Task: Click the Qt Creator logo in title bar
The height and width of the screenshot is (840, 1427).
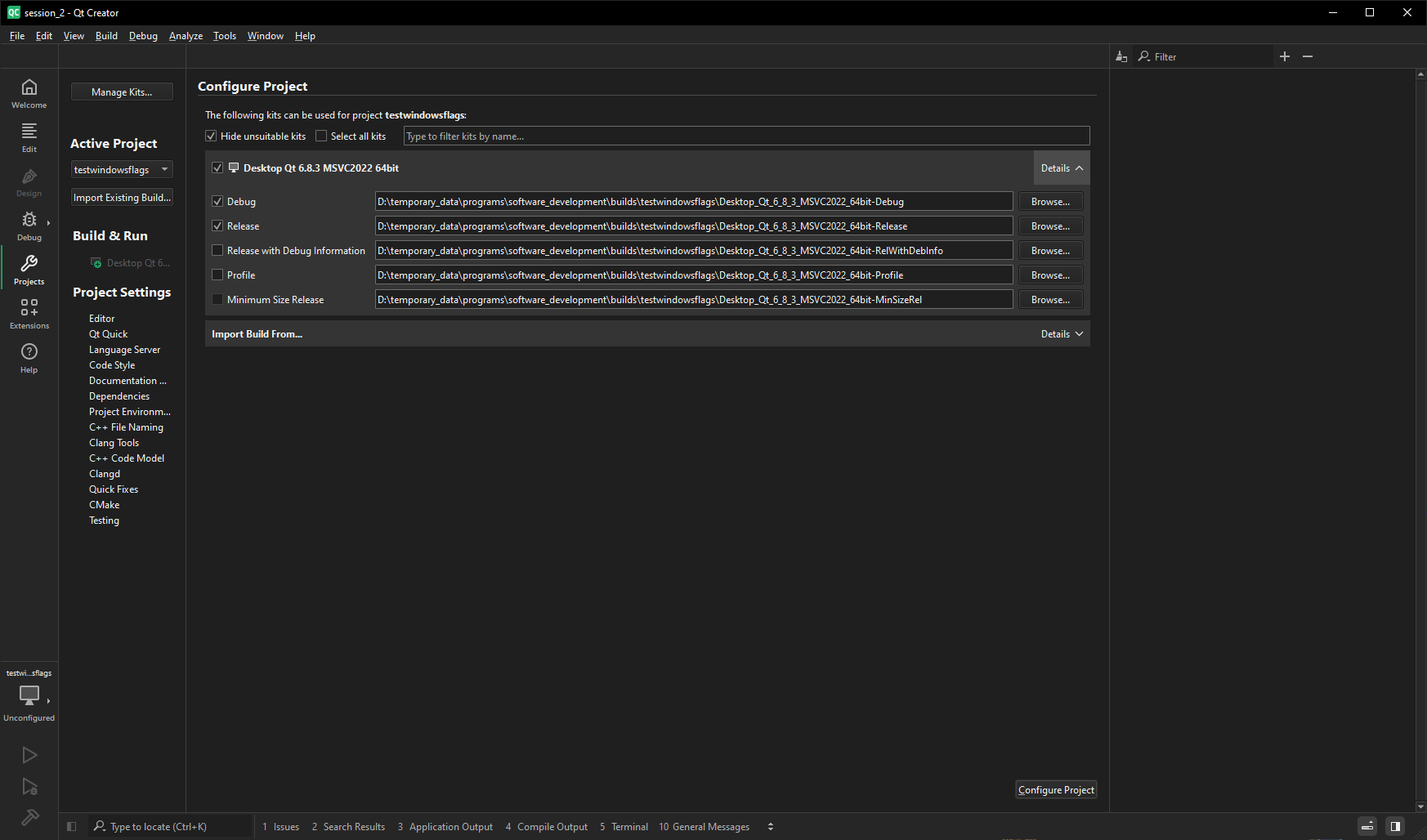Action: pyautogui.click(x=14, y=12)
